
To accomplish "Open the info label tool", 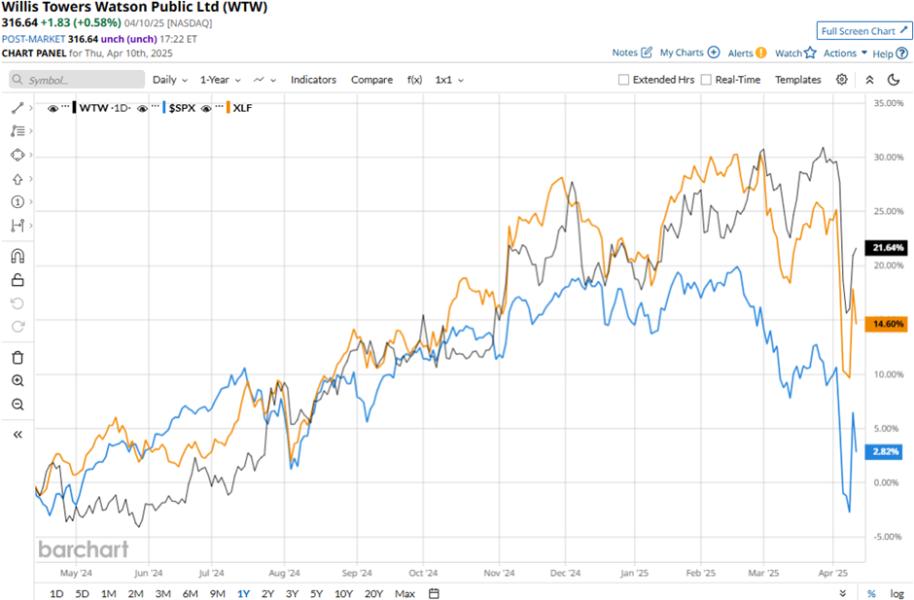I will coord(17,202).
